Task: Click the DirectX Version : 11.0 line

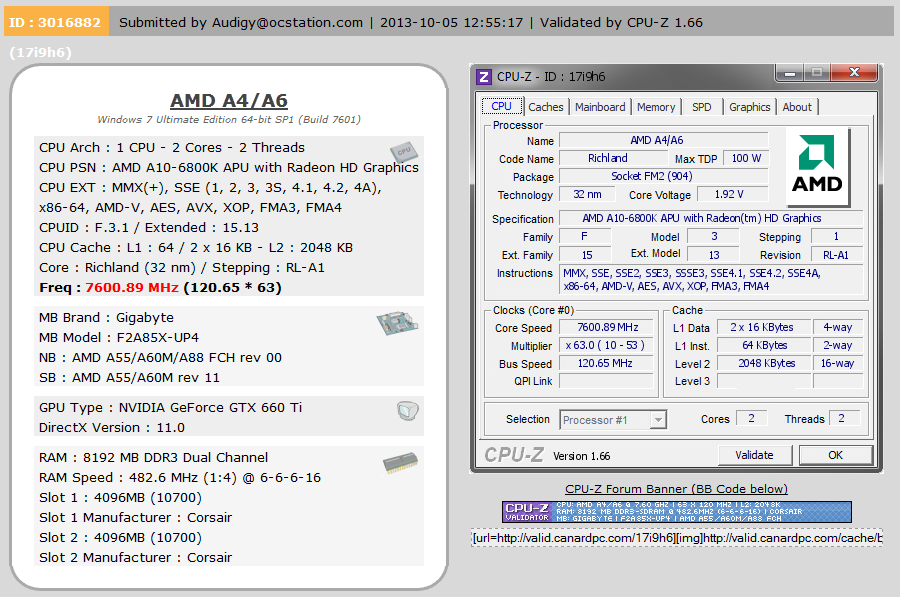Action: 112,428
